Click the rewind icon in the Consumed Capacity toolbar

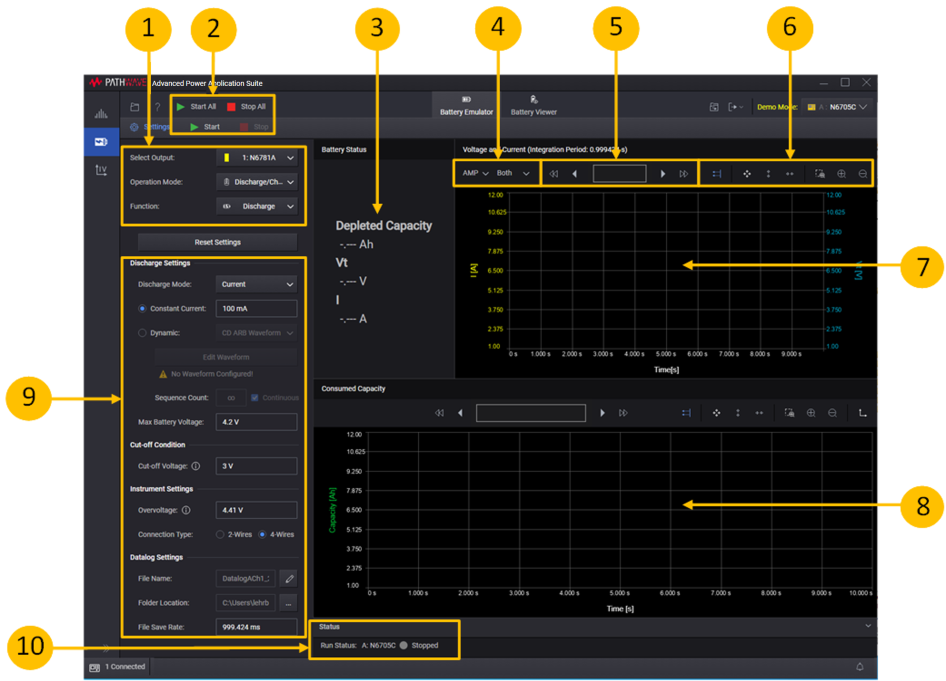439,413
